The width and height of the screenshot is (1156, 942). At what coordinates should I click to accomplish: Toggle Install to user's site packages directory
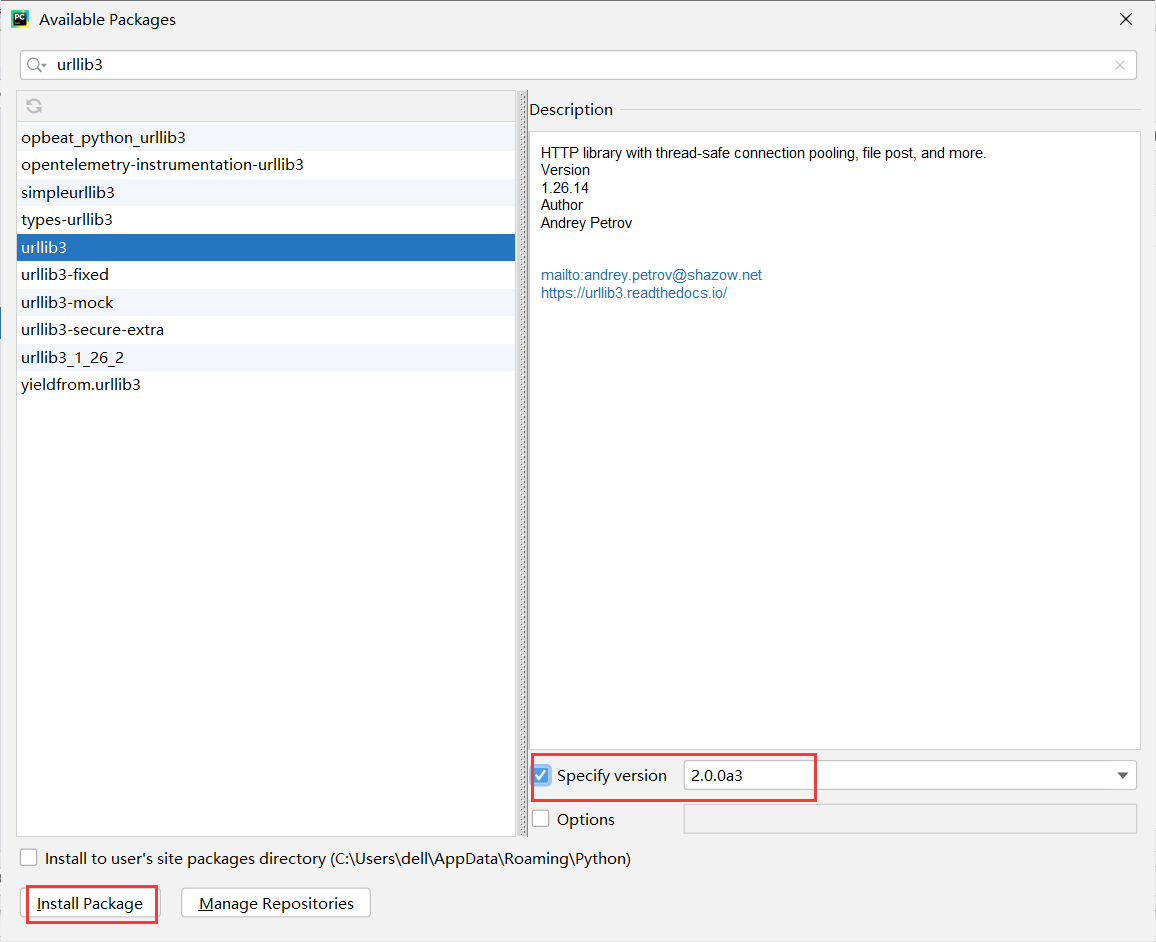(x=29, y=858)
